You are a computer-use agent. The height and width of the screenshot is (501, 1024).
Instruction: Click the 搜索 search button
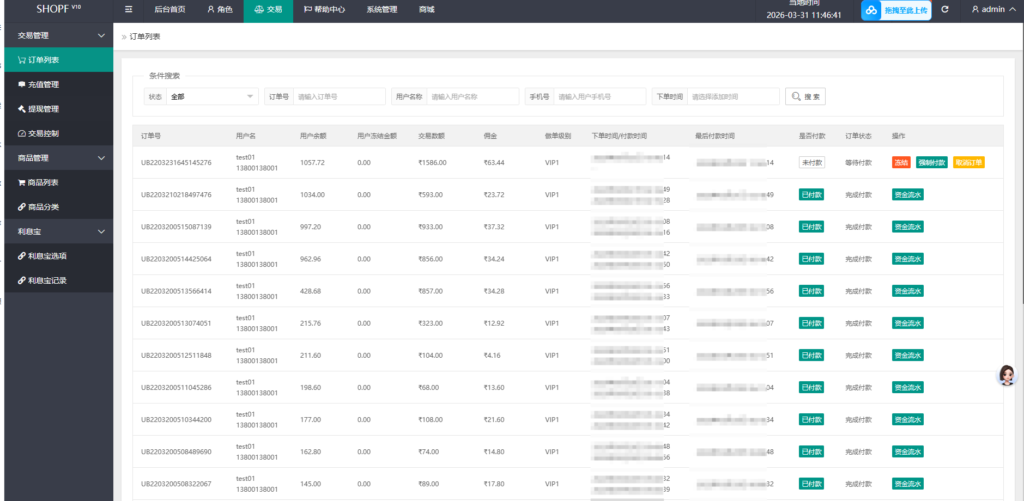click(807, 97)
